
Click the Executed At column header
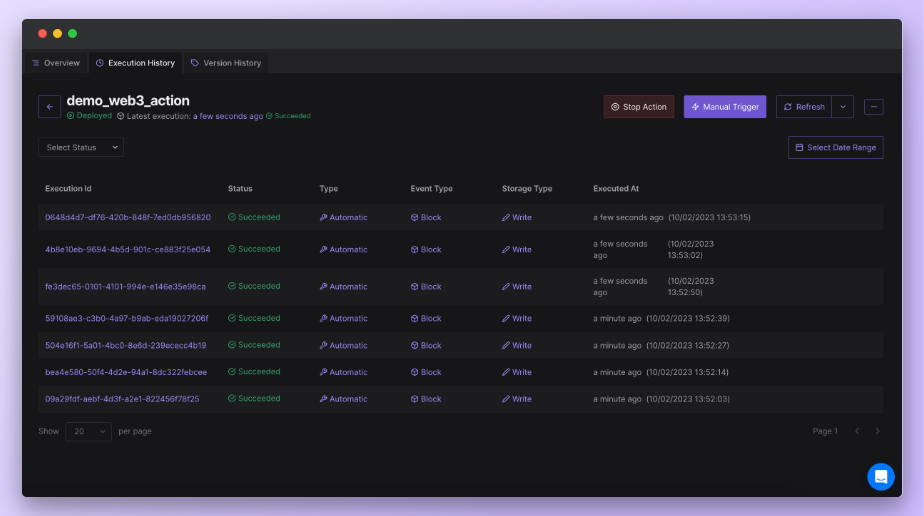(616, 188)
